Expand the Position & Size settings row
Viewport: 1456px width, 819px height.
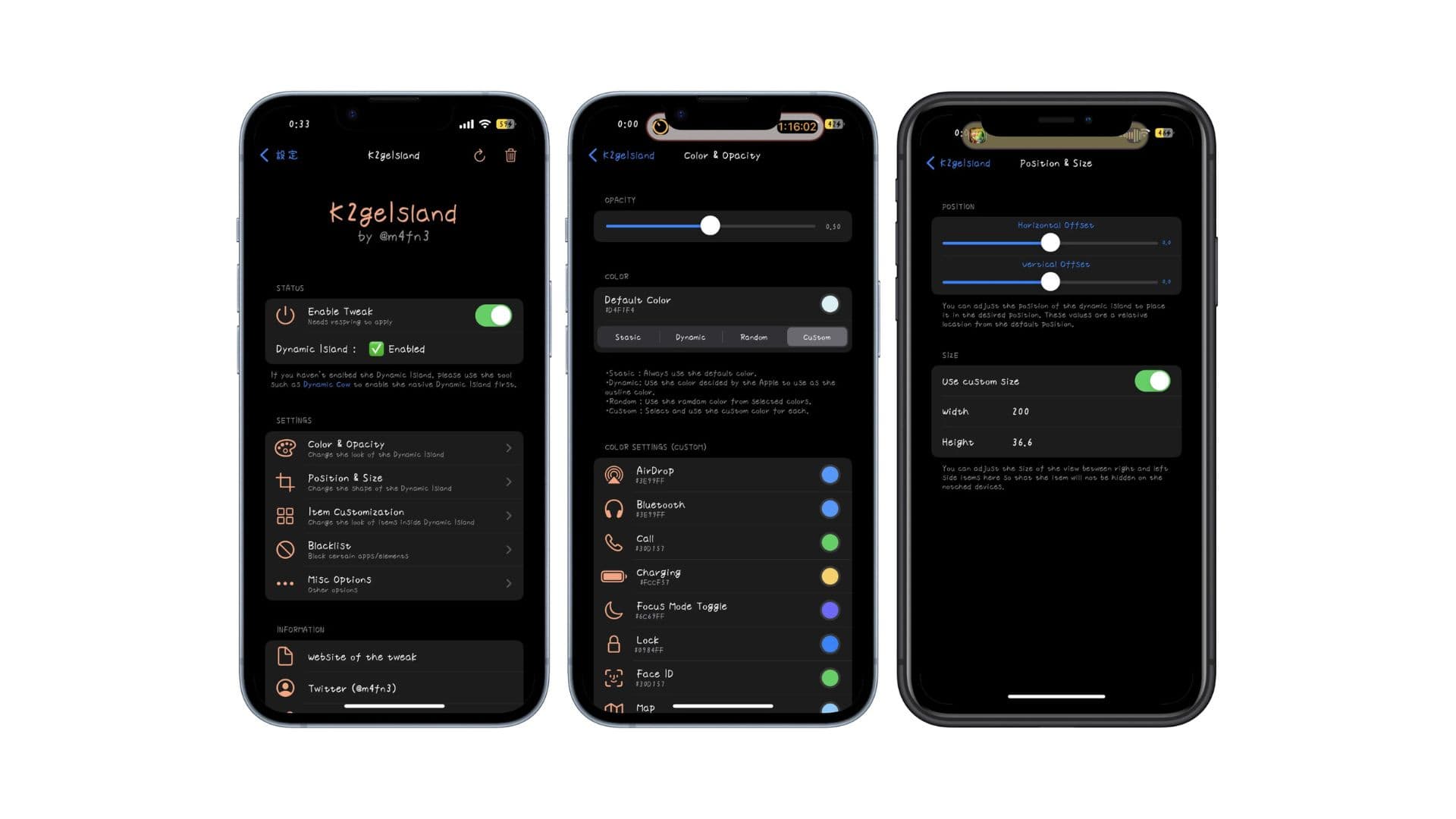tap(395, 482)
